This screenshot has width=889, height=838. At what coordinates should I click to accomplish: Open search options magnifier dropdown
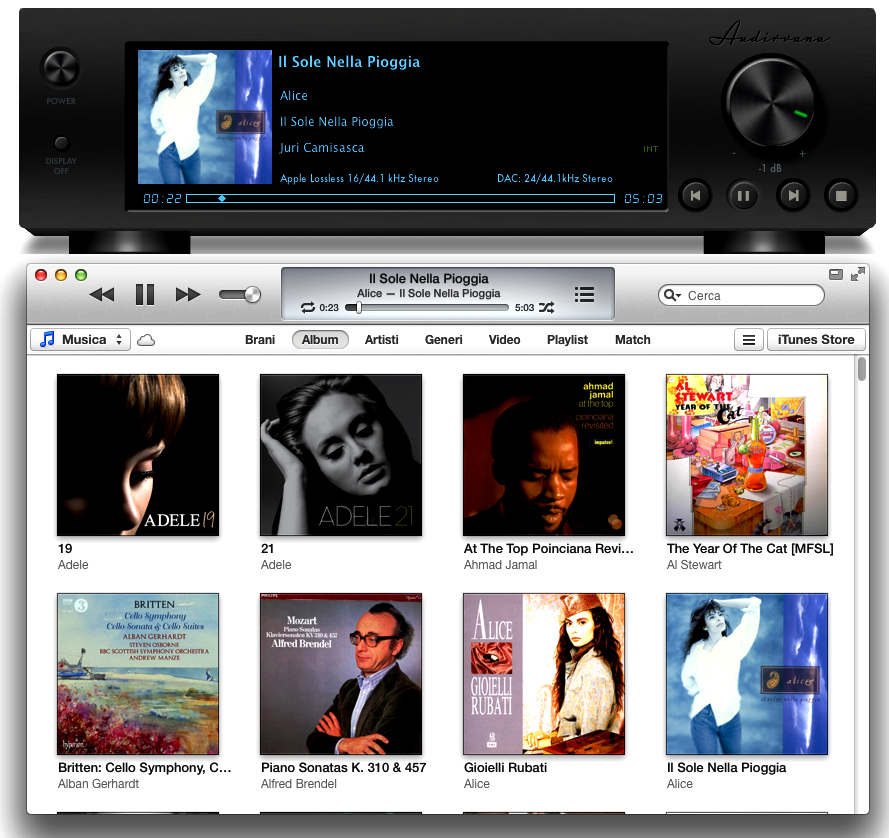point(672,295)
